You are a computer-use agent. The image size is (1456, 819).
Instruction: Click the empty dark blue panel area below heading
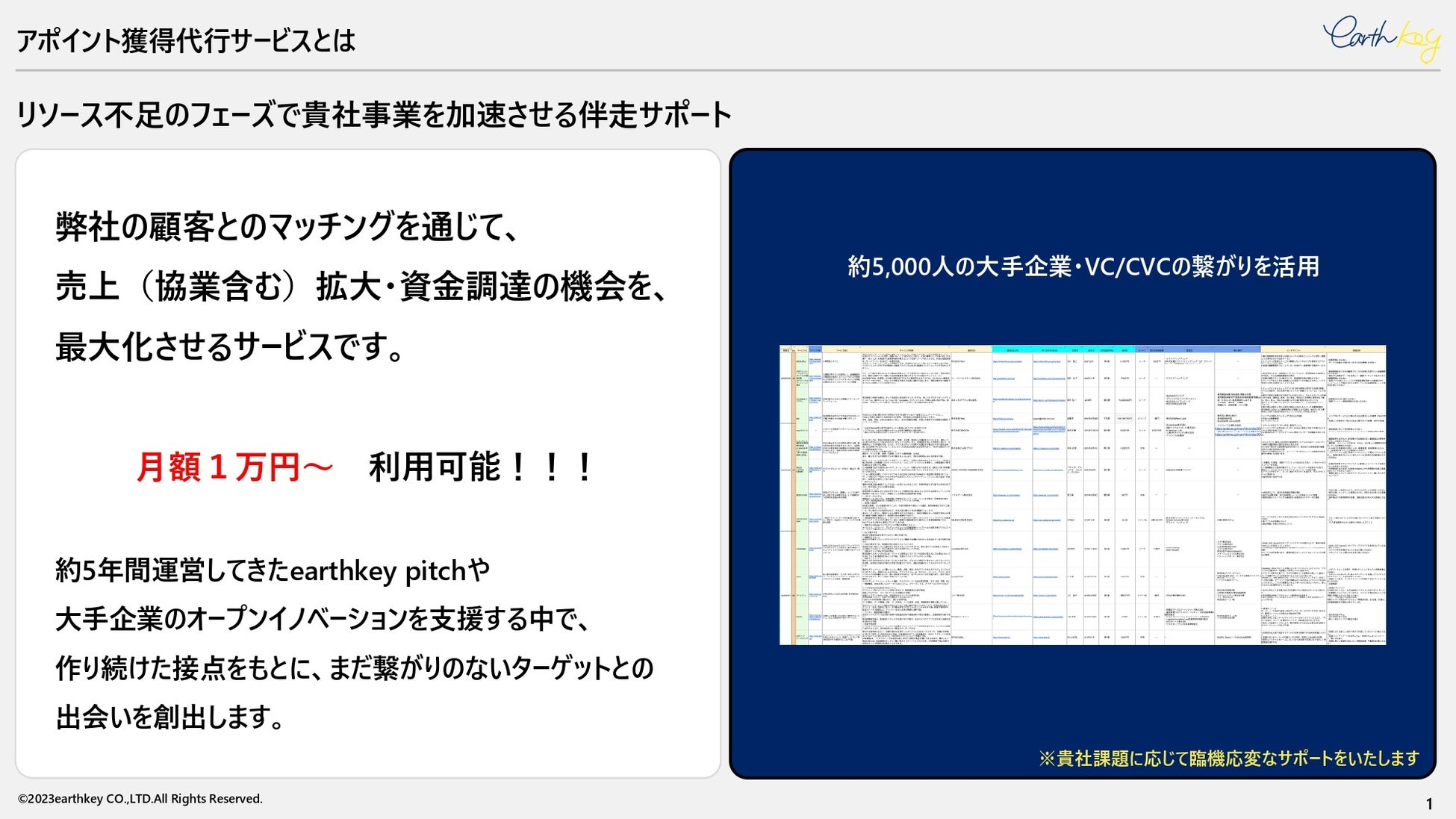(1083, 314)
